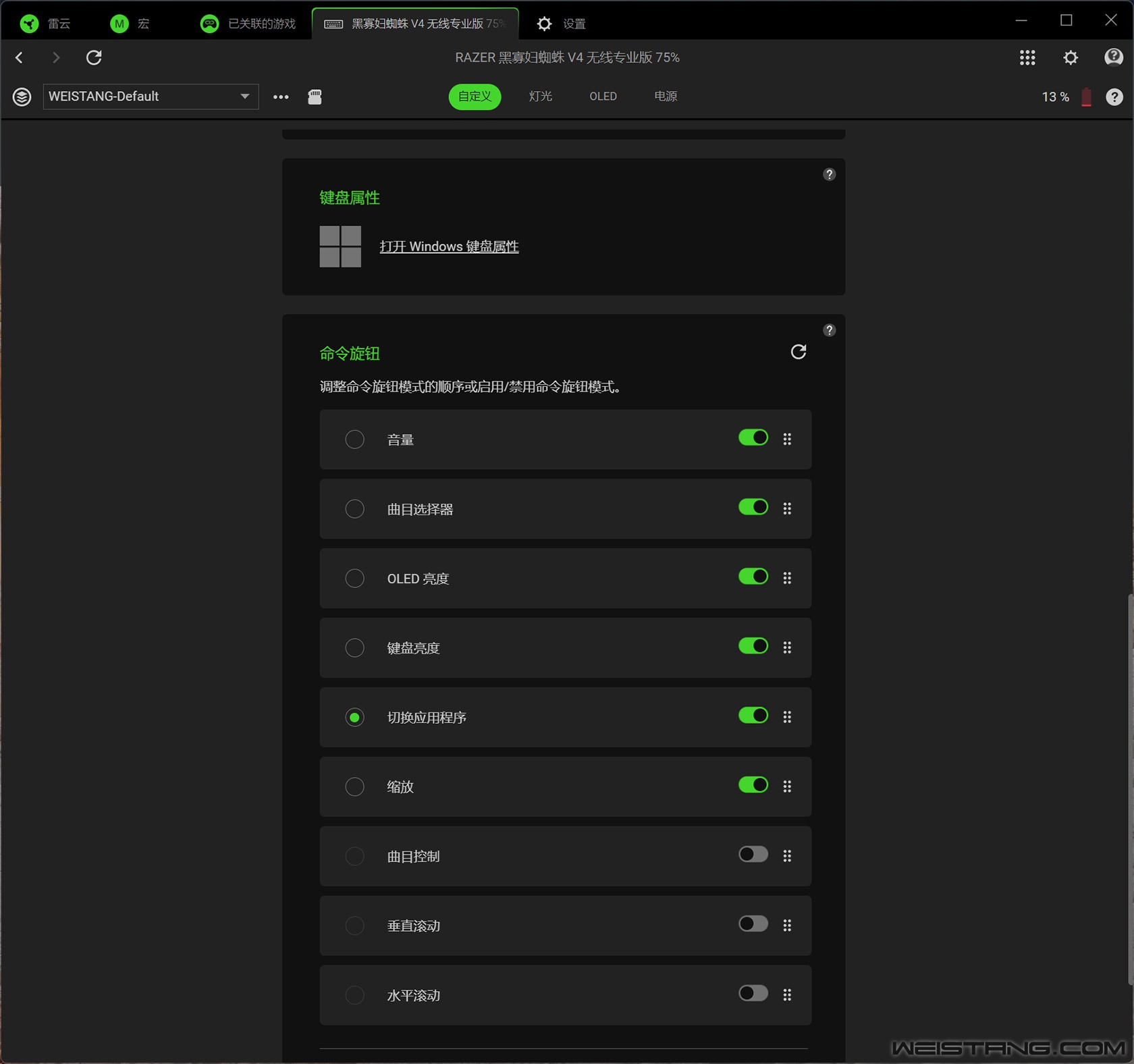Screen dimensions: 1134x1064
Task: Select the OLED 亮度 radio button
Action: tap(354, 578)
